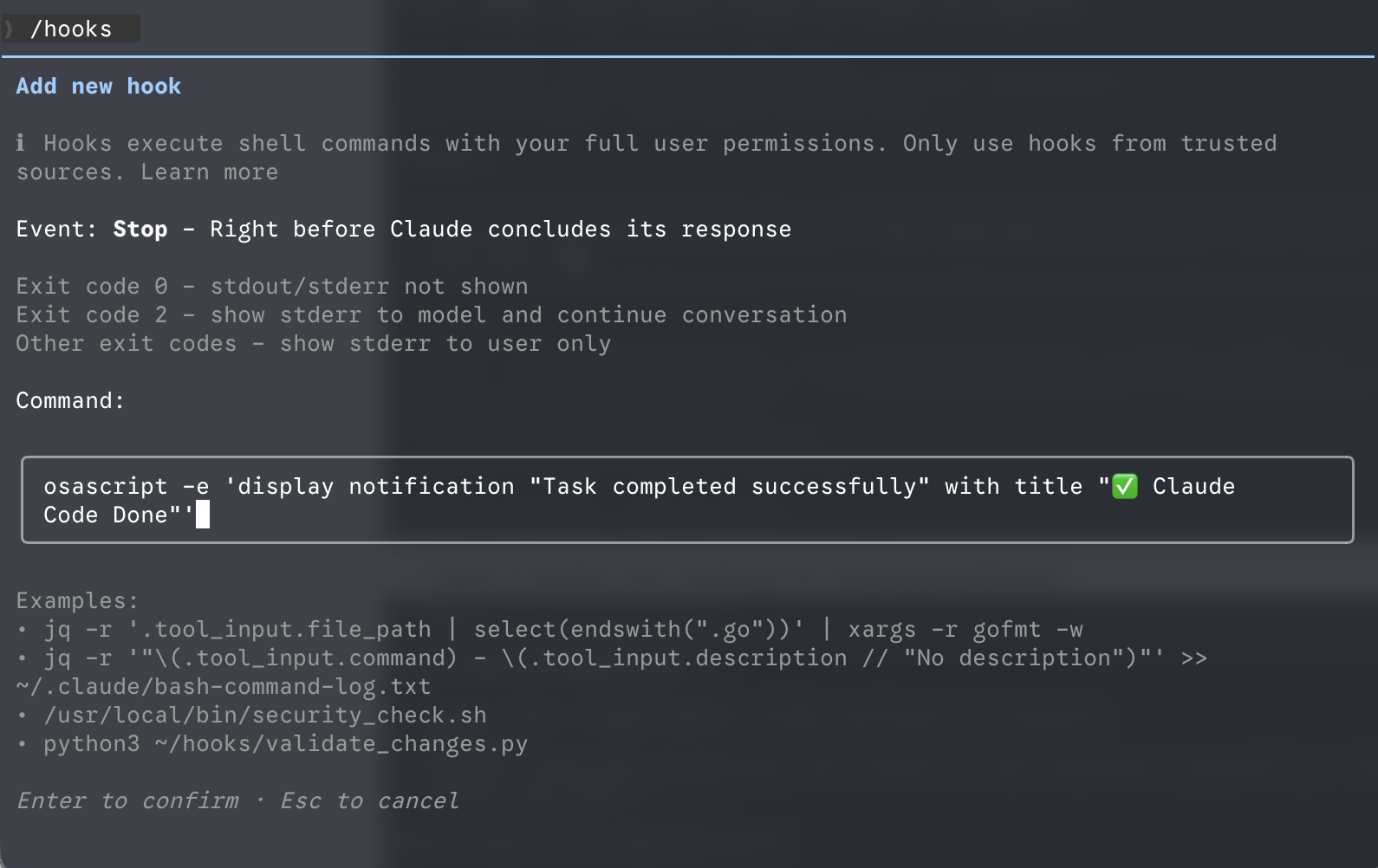Click the Enter to confirm hint
The width and height of the screenshot is (1378, 868).
tap(127, 800)
